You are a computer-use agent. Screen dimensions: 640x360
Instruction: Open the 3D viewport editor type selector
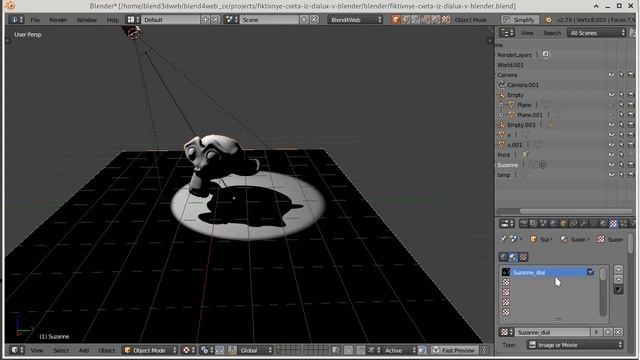pos(17,350)
